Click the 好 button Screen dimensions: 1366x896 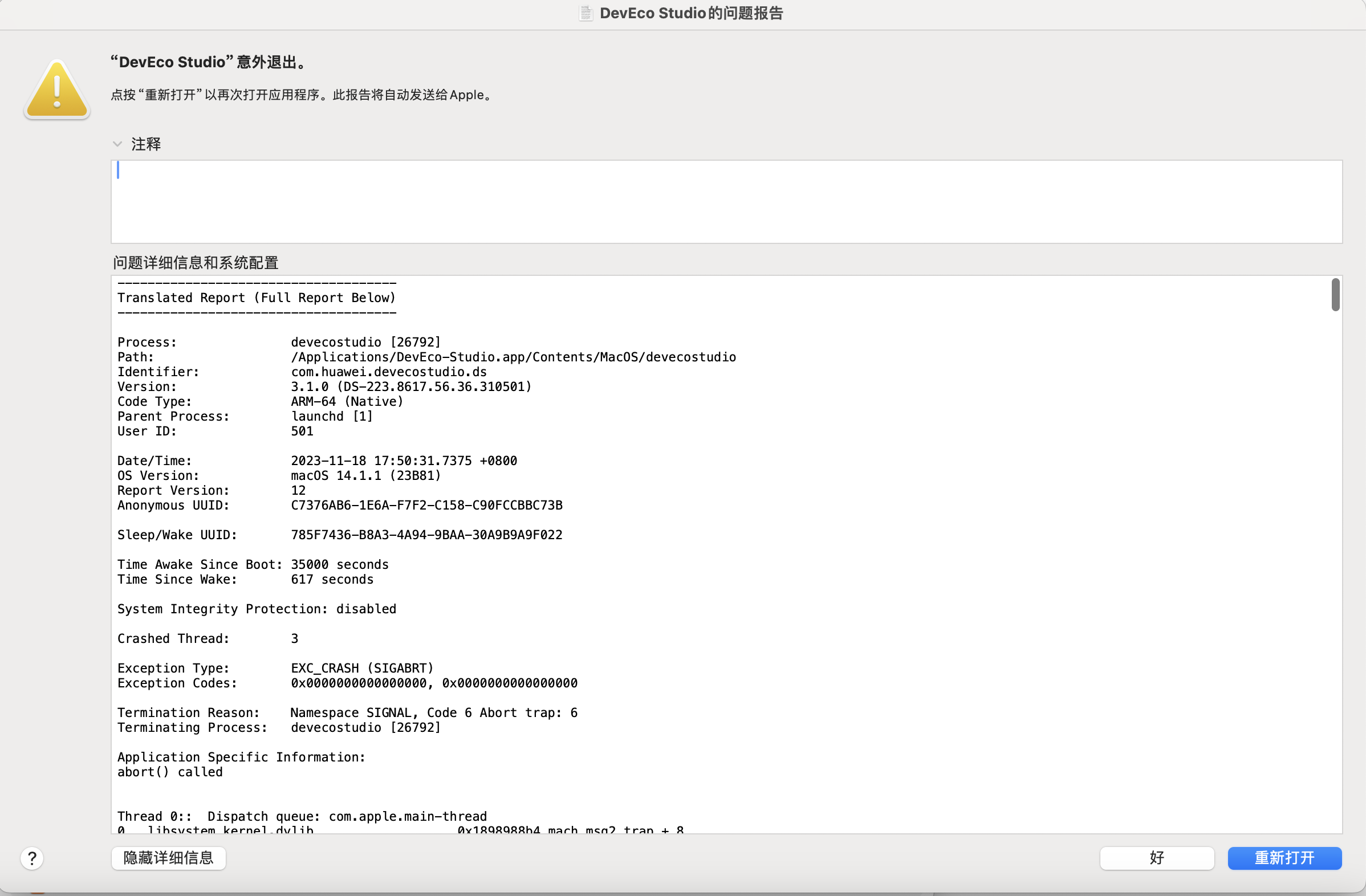pyautogui.click(x=1157, y=858)
